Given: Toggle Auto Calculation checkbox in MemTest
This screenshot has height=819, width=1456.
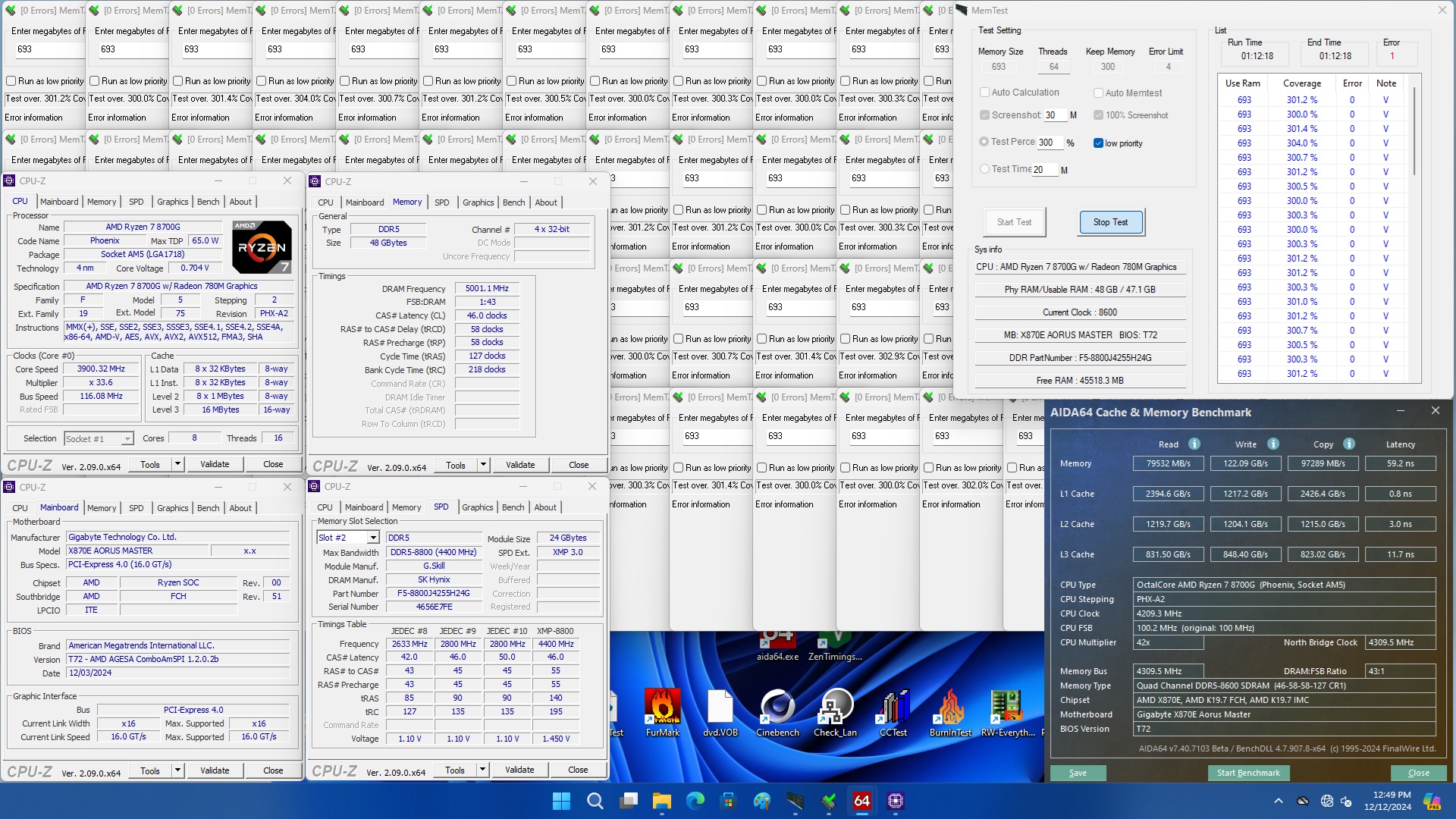Looking at the screenshot, I should click(x=984, y=93).
